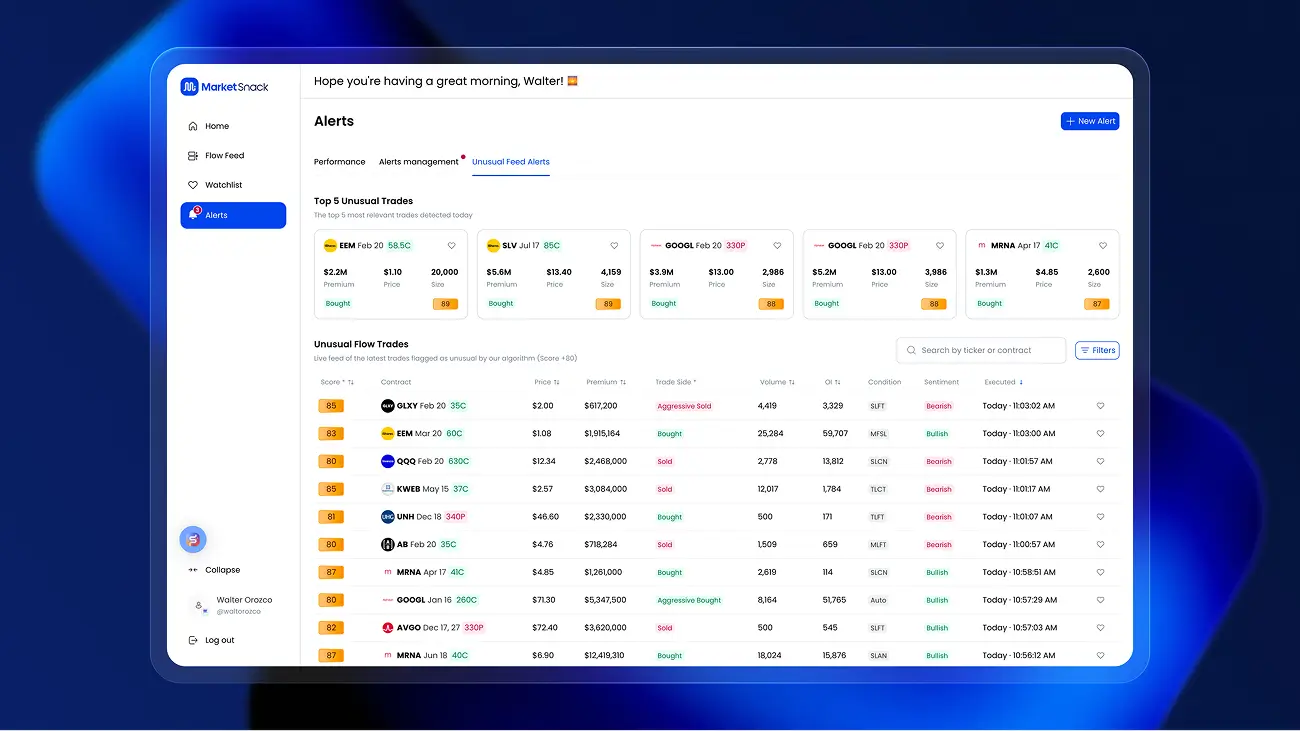Favorite the EEM Mar 20 row

click(1100, 434)
